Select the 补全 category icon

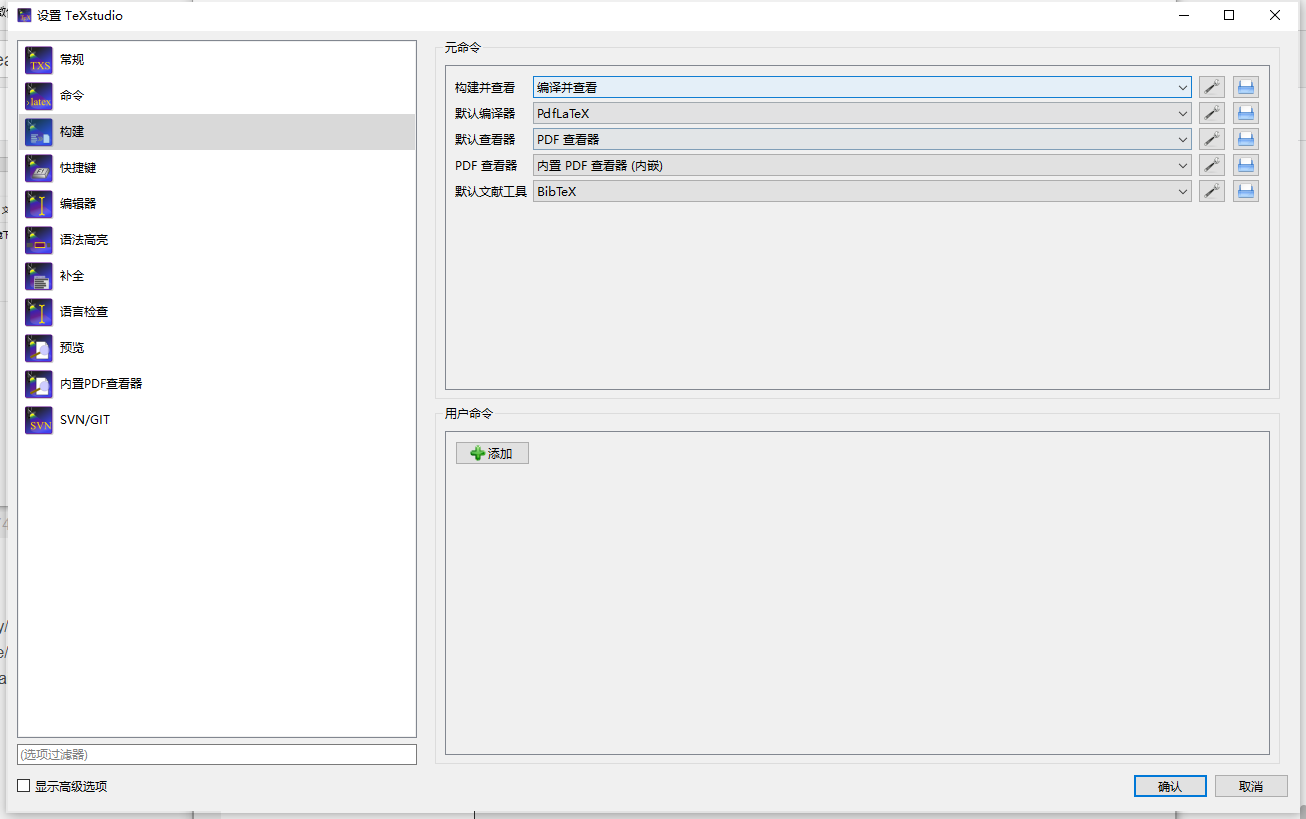point(39,276)
